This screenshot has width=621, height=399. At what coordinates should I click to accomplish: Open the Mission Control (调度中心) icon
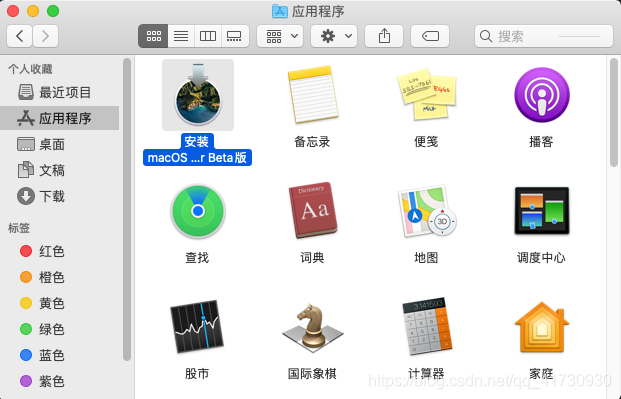(x=541, y=211)
